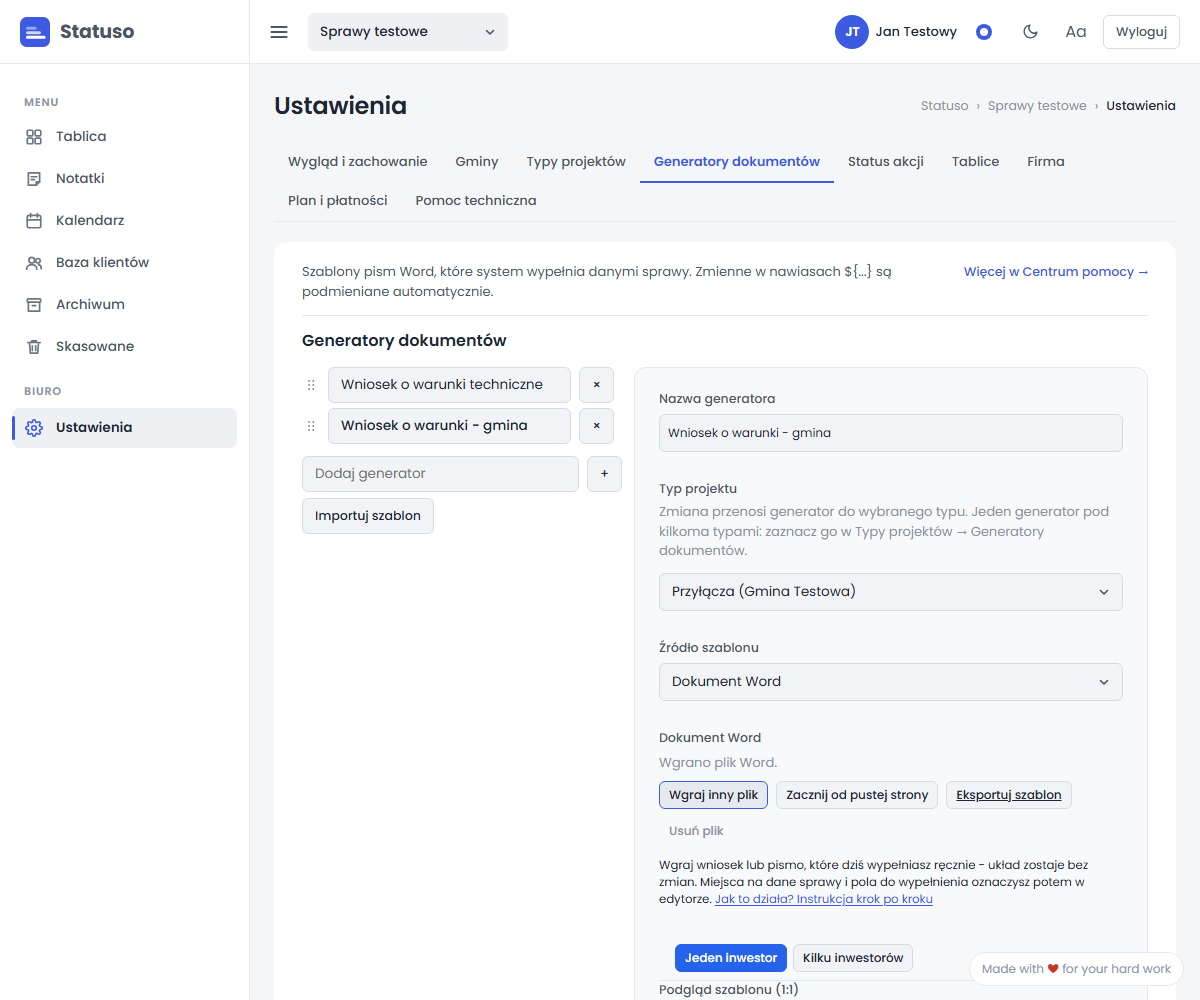Click the Wyloguj button
Image resolution: width=1200 pixels, height=1000 pixels.
tap(1141, 32)
